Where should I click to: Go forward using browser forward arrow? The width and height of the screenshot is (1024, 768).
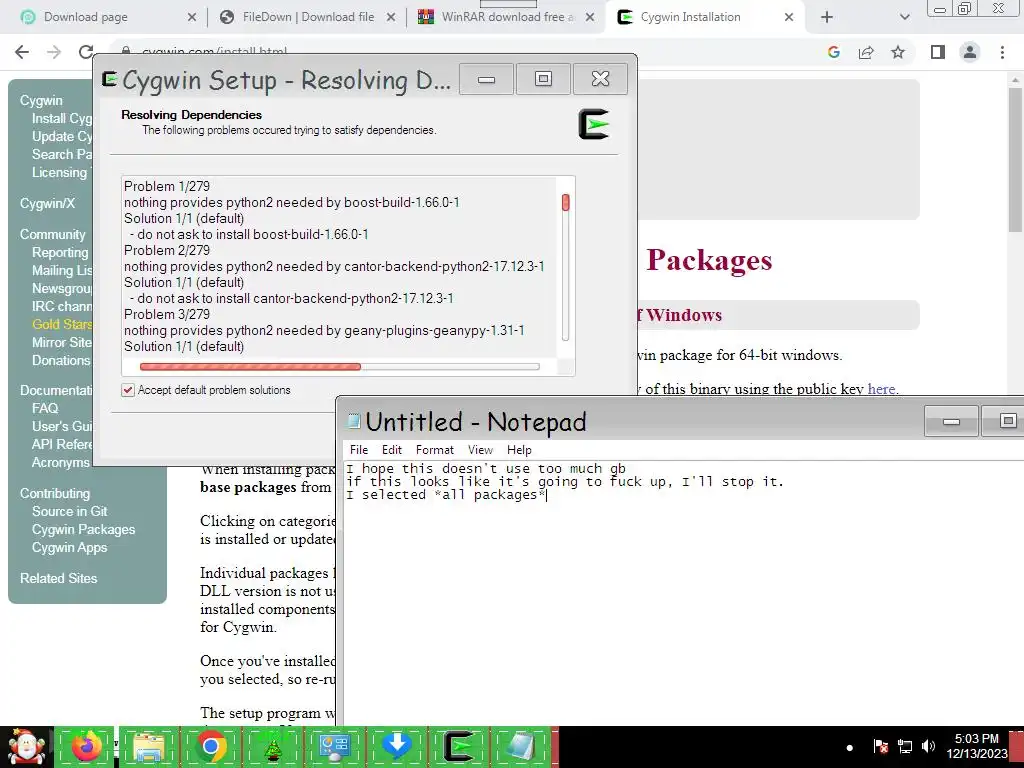(x=54, y=52)
